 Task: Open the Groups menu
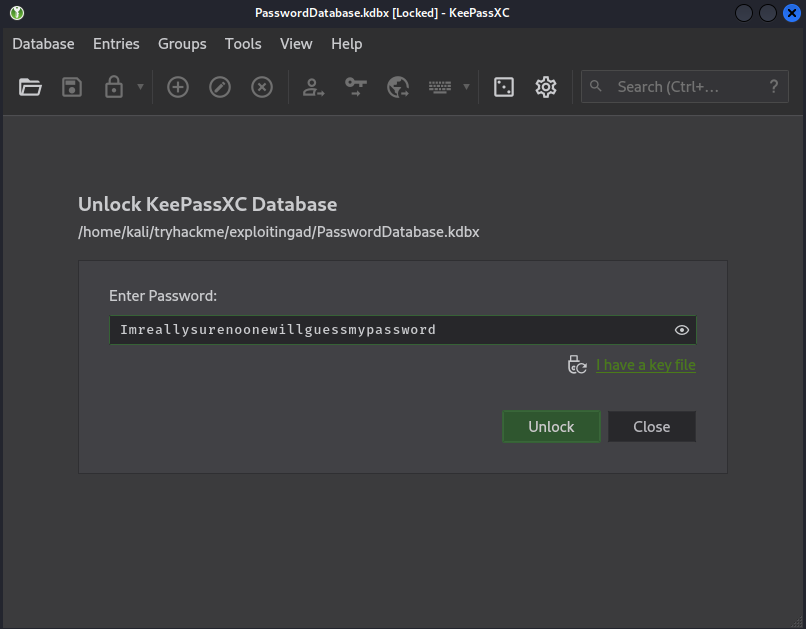tap(182, 44)
